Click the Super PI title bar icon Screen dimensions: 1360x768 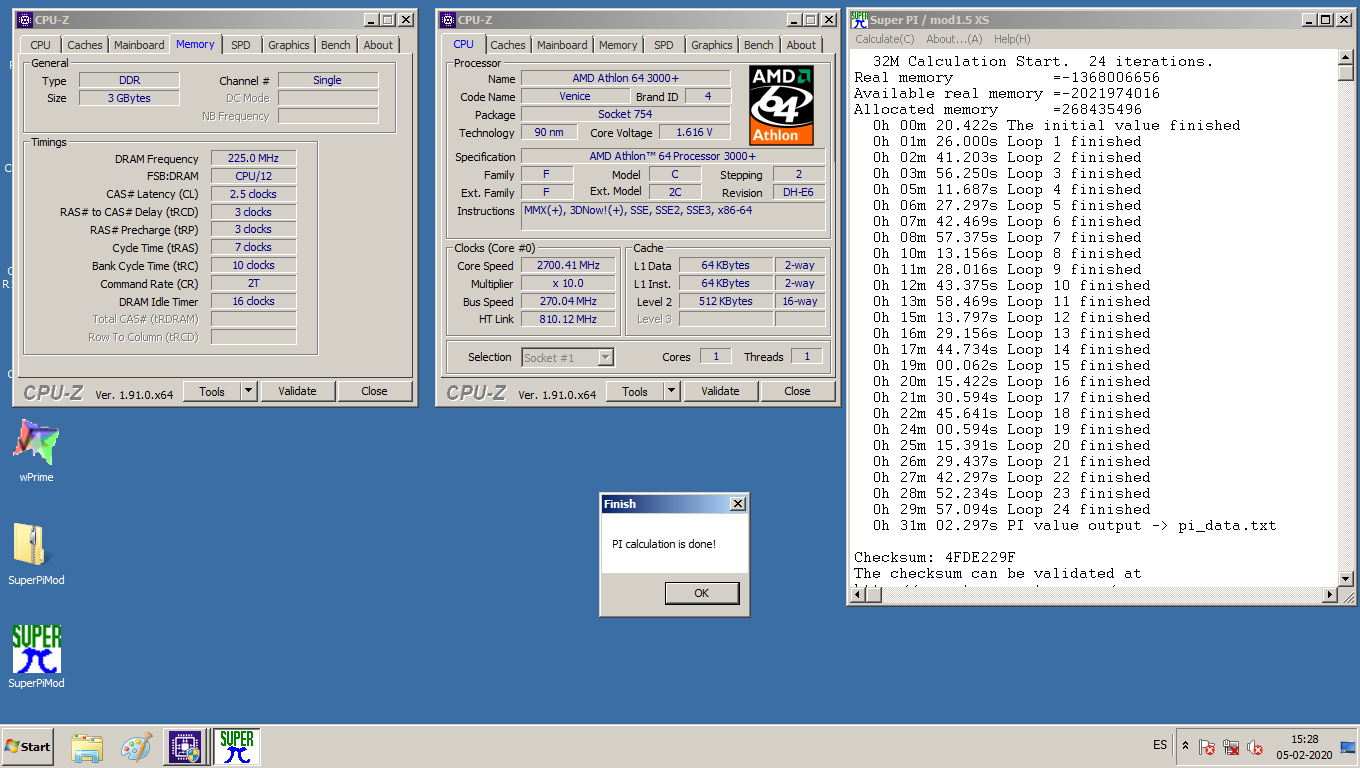(858, 19)
